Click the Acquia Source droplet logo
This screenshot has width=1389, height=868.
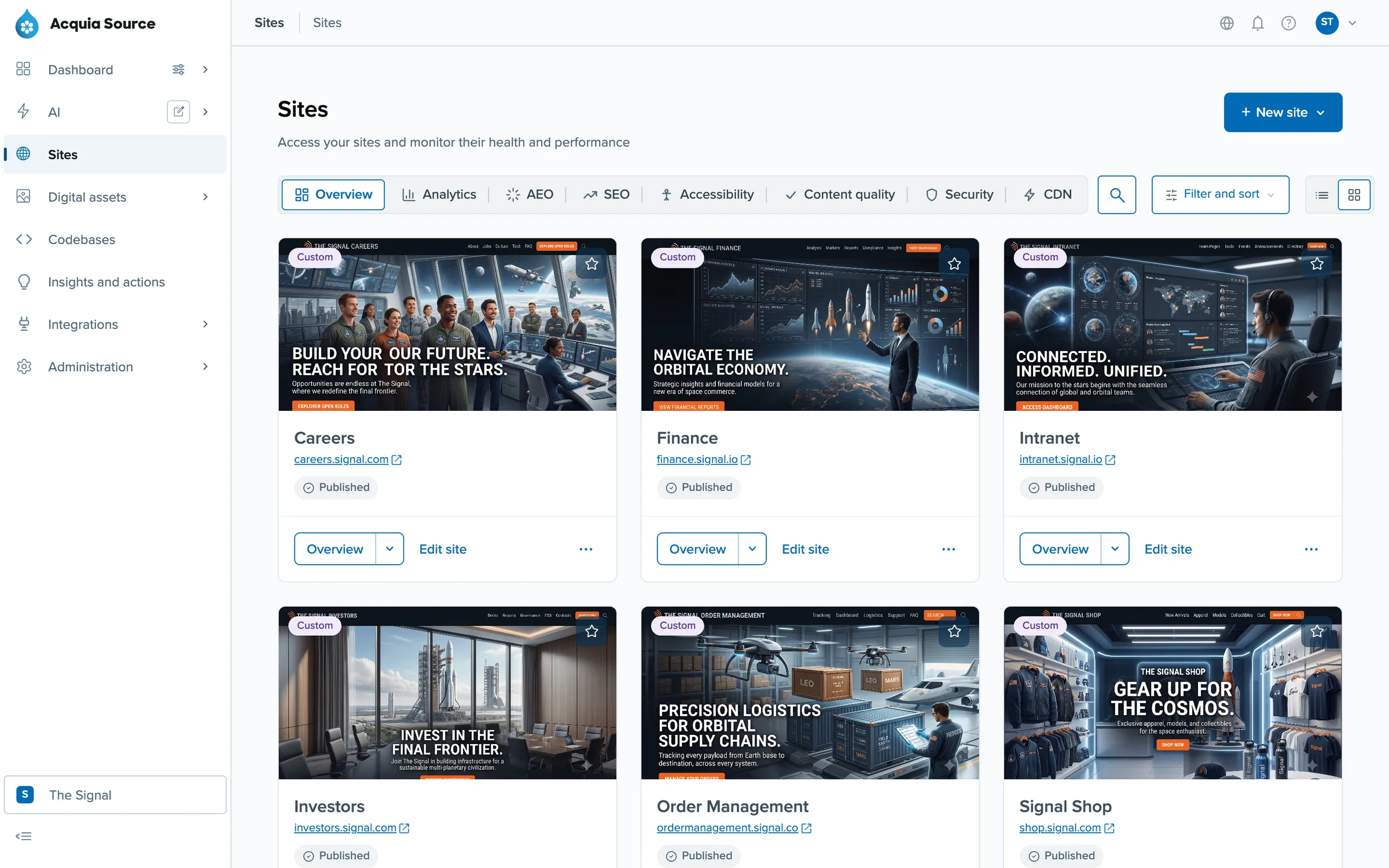click(27, 24)
